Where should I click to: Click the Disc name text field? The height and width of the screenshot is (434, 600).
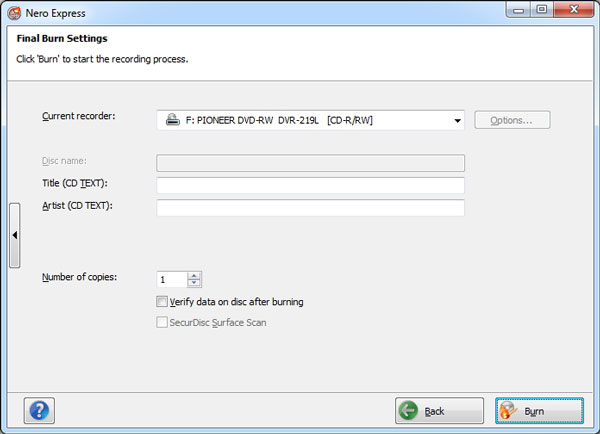(x=310, y=163)
